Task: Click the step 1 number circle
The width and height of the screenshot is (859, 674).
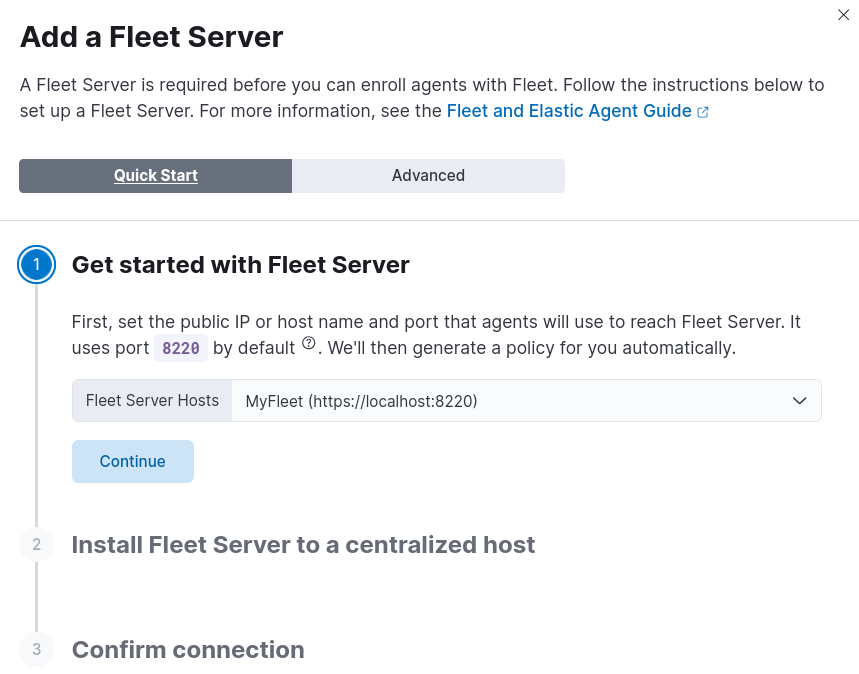Action: click(x=37, y=265)
